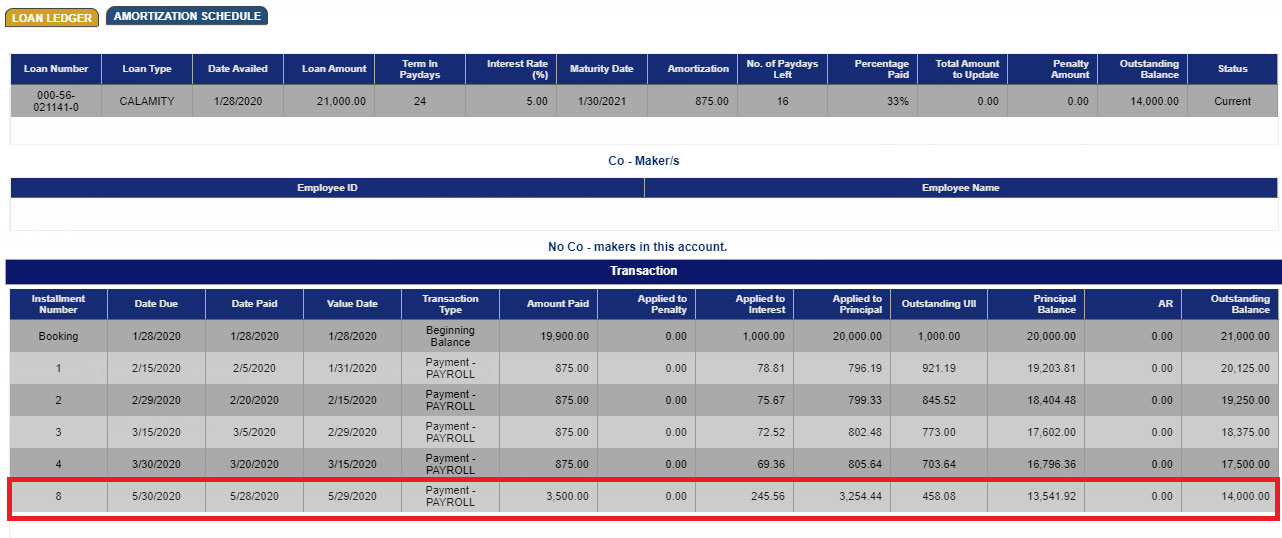Click No. of Paydays Left value 16
This screenshot has width=1282, height=538.
[782, 101]
